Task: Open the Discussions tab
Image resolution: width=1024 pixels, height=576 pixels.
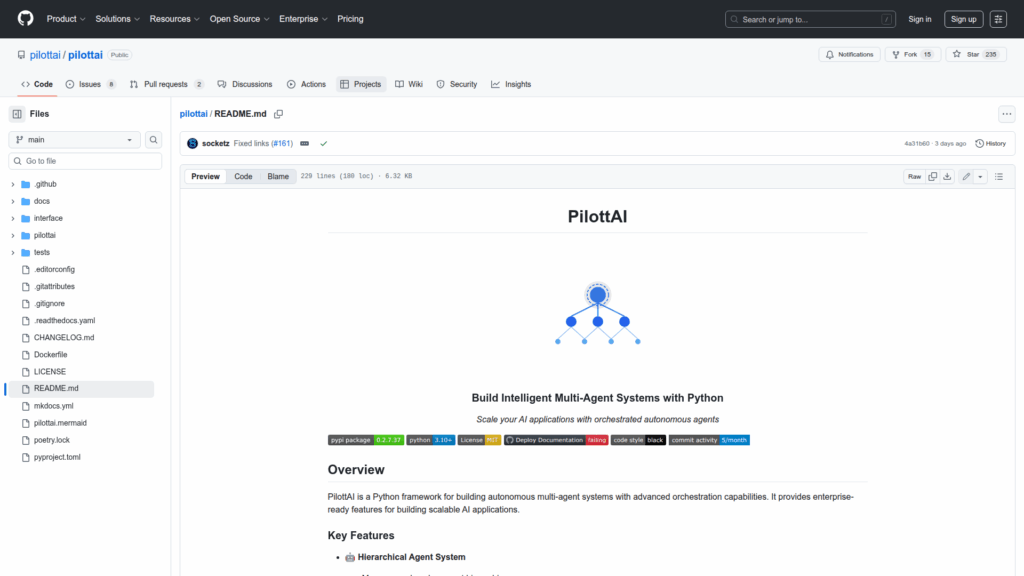Action: [x=245, y=84]
